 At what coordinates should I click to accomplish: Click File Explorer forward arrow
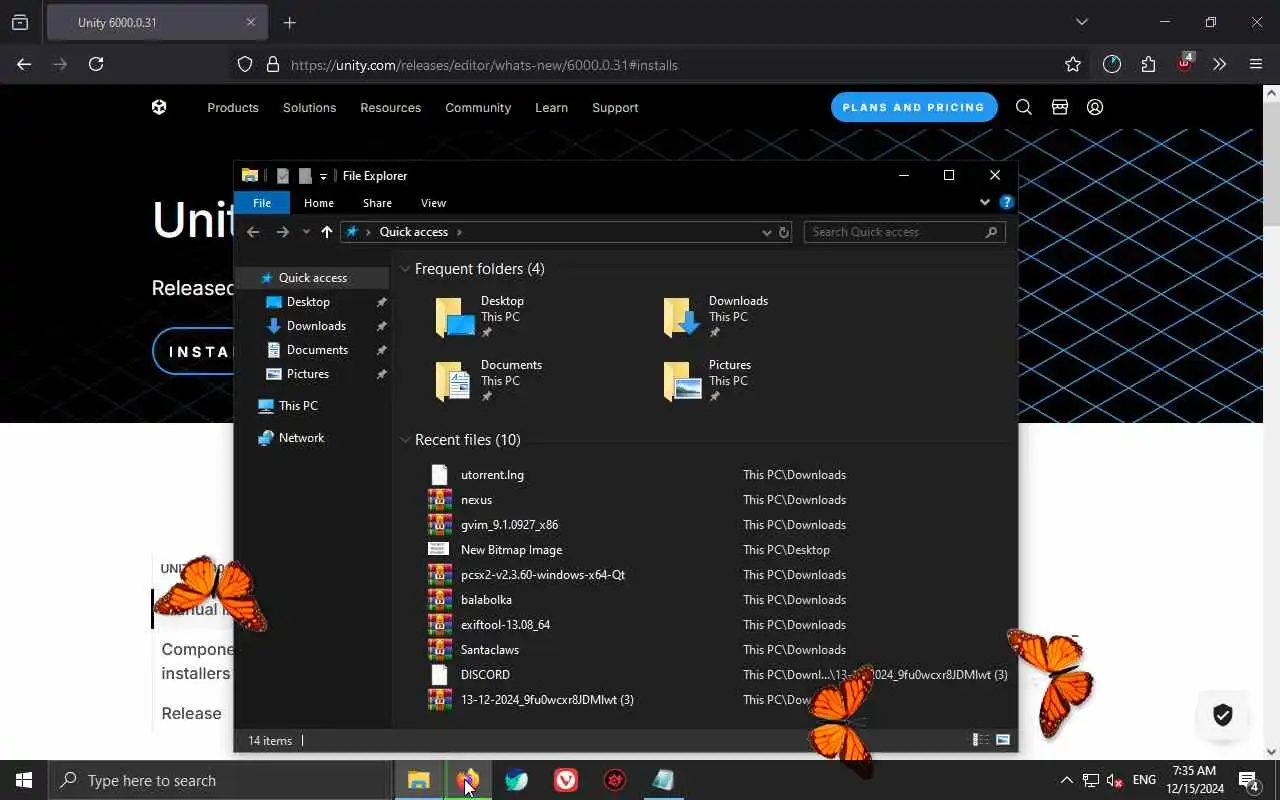point(282,232)
